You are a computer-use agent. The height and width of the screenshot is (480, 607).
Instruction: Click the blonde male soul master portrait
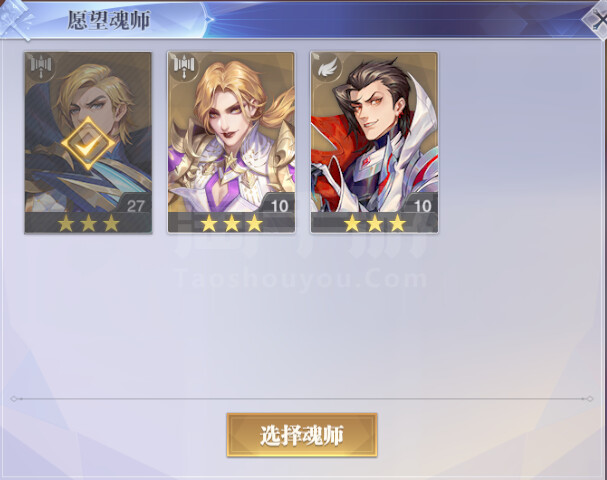(x=88, y=142)
